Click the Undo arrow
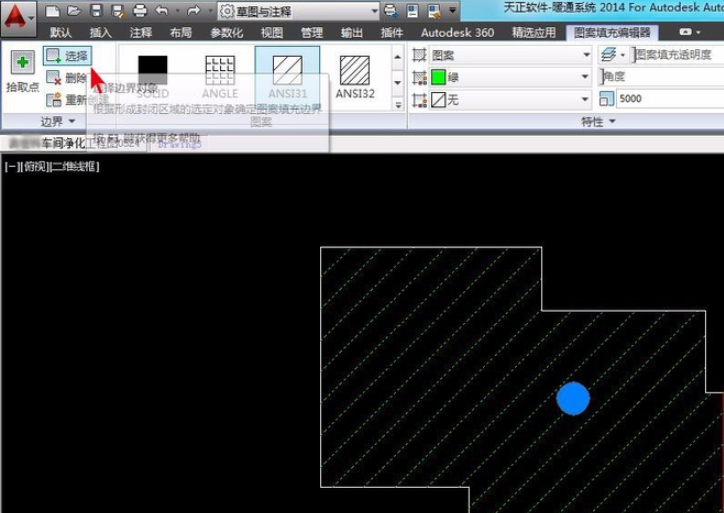Image resolution: width=724 pixels, height=513 pixels. 161,11
